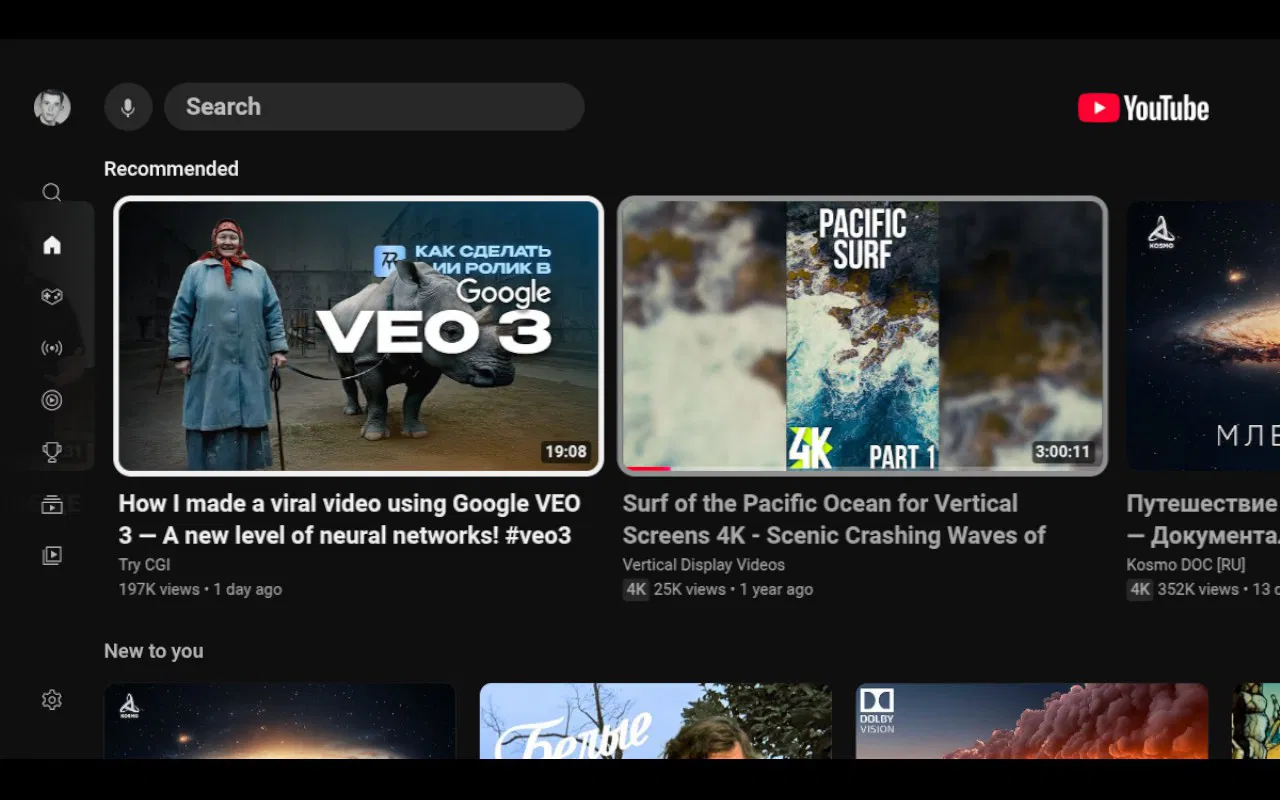Go to Home in the sidebar
Screen dimensions: 1280x800
tap(52, 245)
